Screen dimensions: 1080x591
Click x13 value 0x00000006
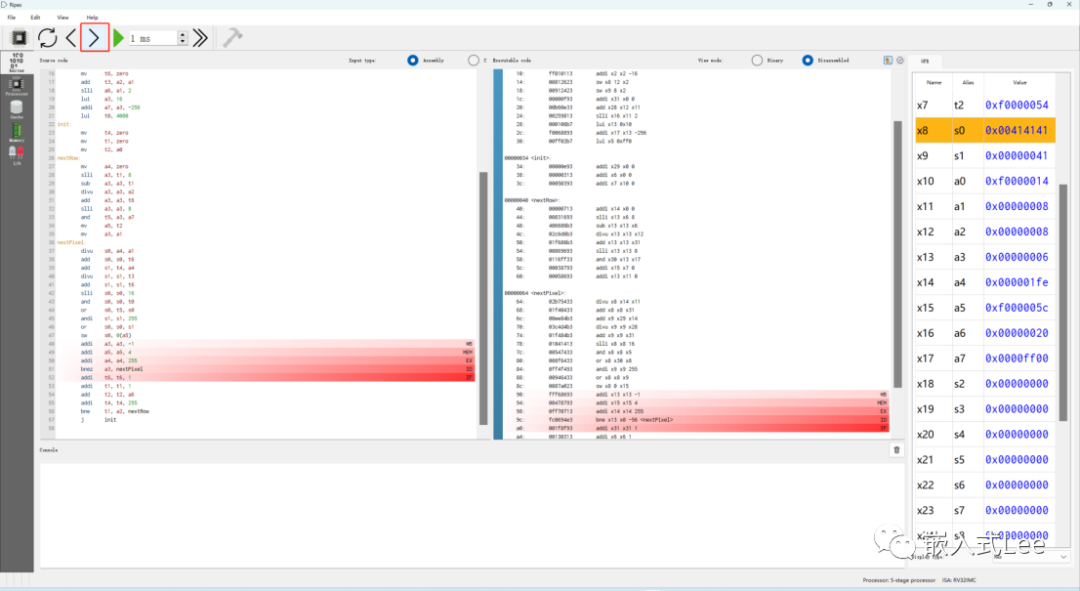click(x=1017, y=257)
